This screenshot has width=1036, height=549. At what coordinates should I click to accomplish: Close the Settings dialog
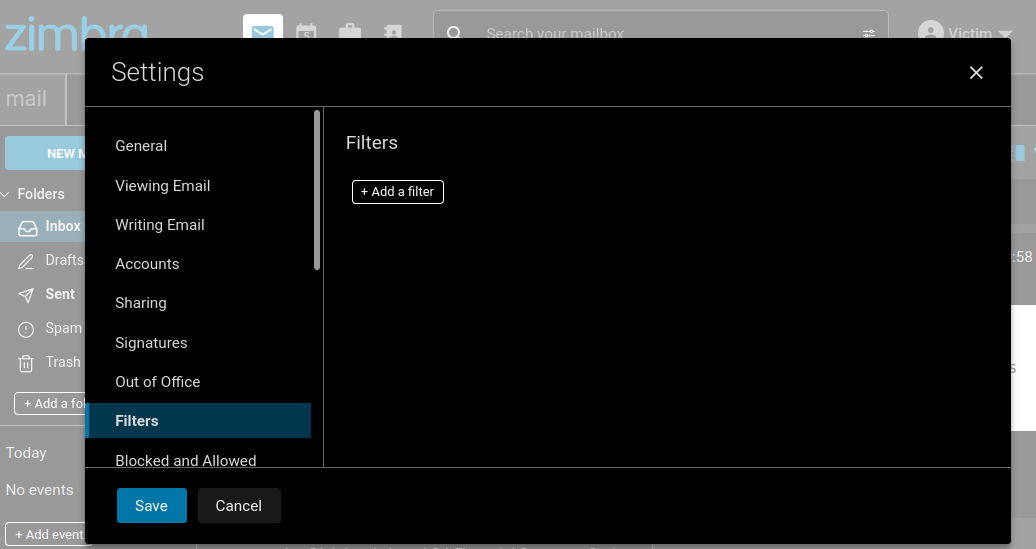(976, 73)
